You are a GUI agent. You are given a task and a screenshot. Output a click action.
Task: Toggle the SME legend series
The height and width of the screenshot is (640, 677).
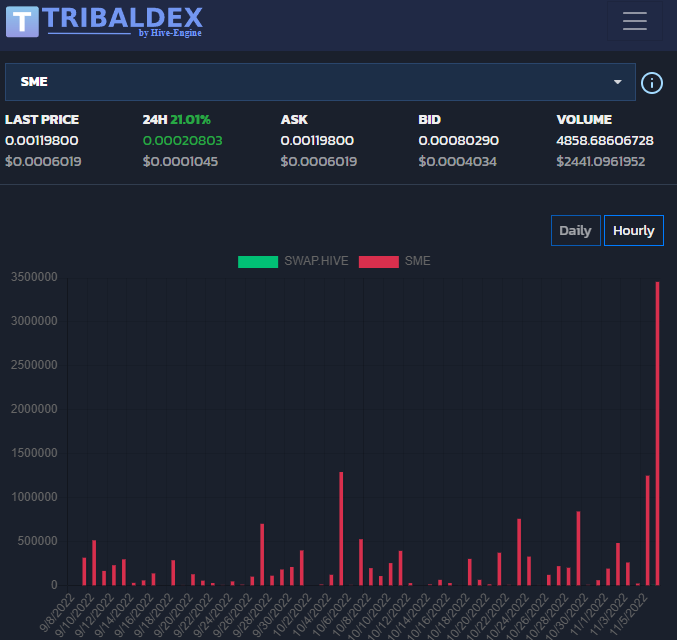(x=395, y=261)
